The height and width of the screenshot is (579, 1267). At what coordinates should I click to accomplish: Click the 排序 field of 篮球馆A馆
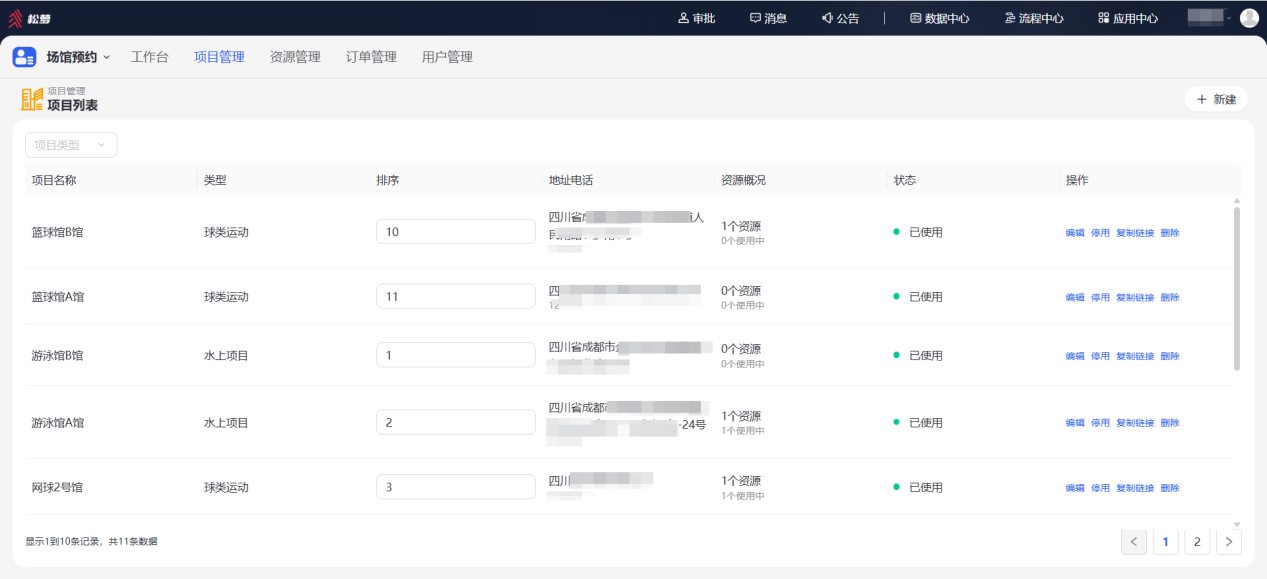[456, 297]
